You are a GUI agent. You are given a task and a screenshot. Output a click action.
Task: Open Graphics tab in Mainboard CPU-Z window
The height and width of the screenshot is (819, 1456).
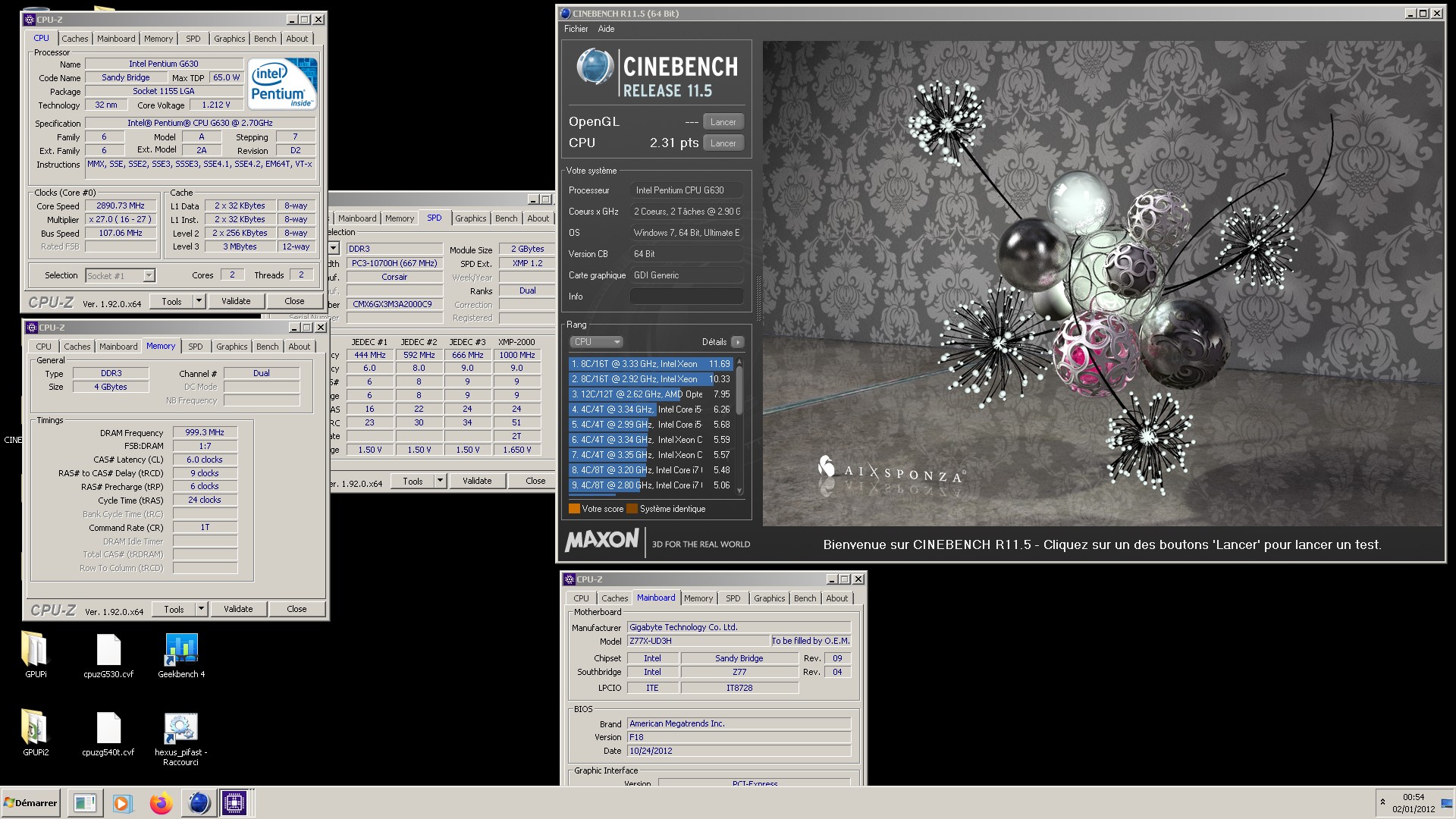tap(770, 598)
